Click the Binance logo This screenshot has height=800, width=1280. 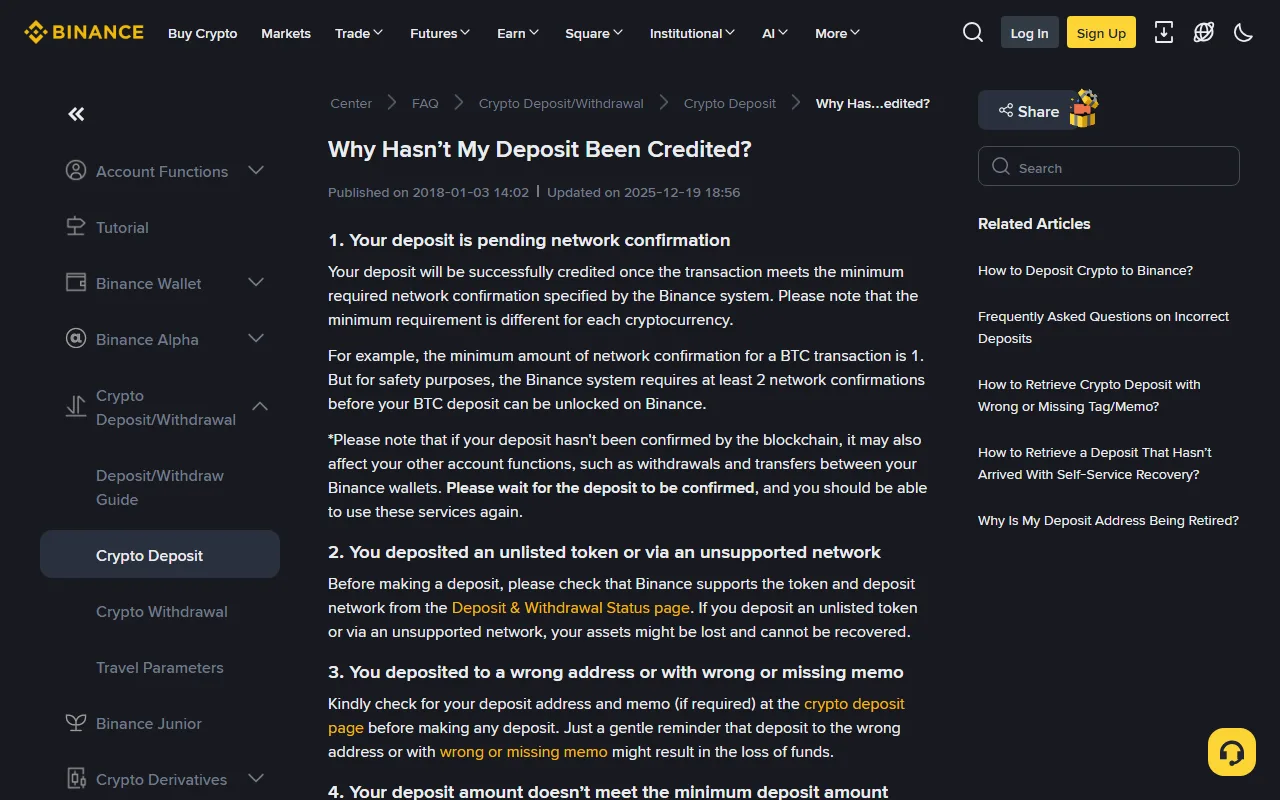coord(84,32)
